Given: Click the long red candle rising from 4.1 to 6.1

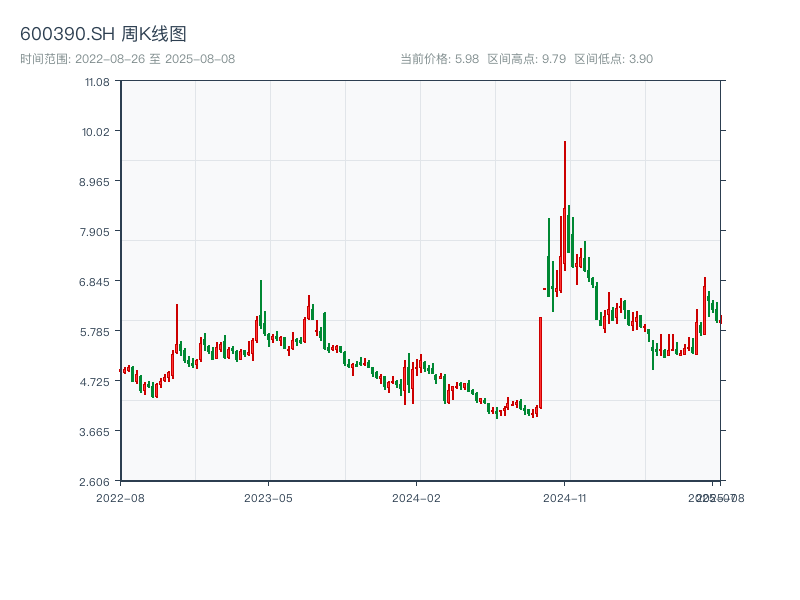Looking at the screenshot, I should (540, 363).
